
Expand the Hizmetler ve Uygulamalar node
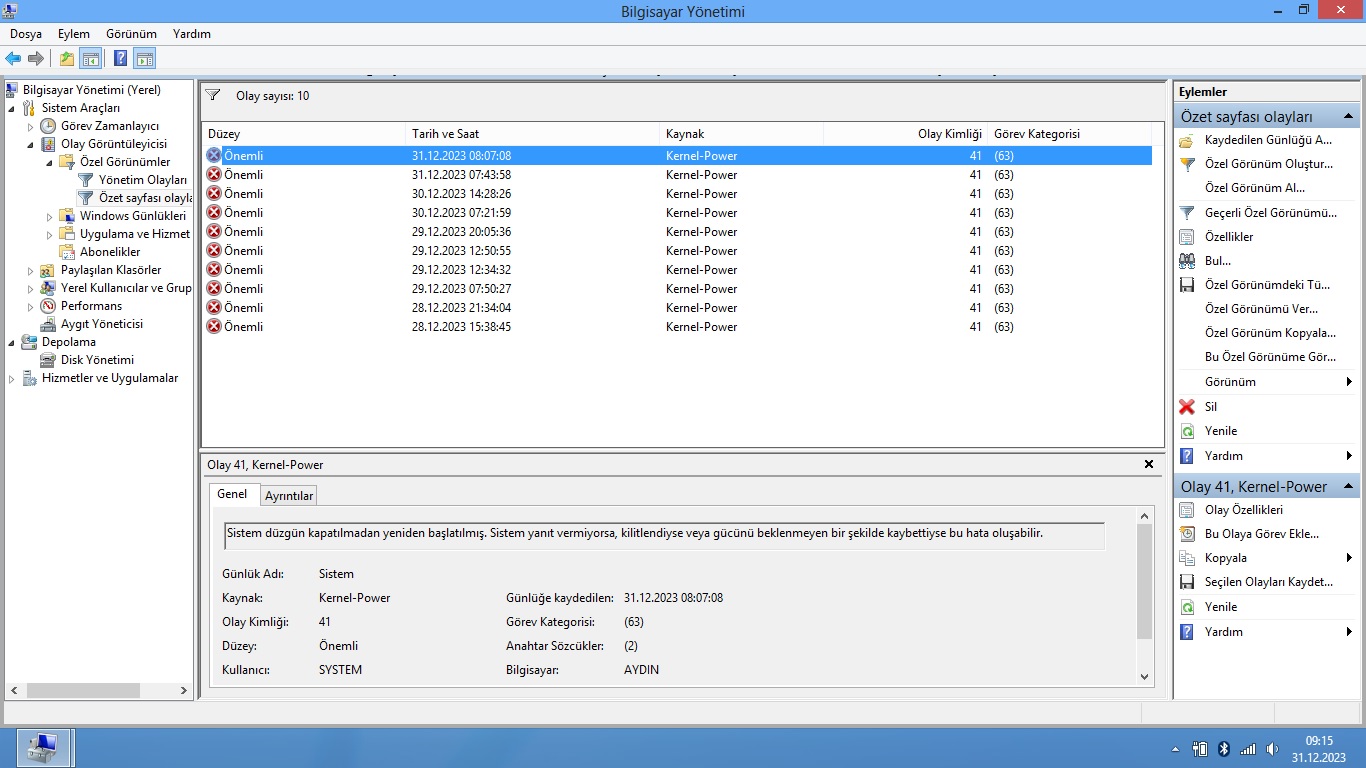click(x=12, y=378)
